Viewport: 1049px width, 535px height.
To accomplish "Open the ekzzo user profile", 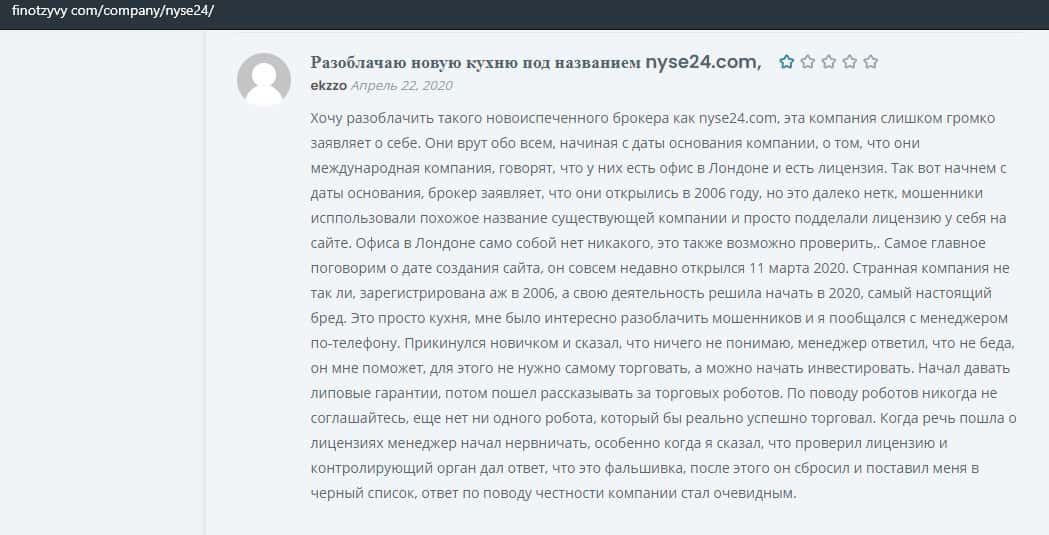I will point(328,86).
